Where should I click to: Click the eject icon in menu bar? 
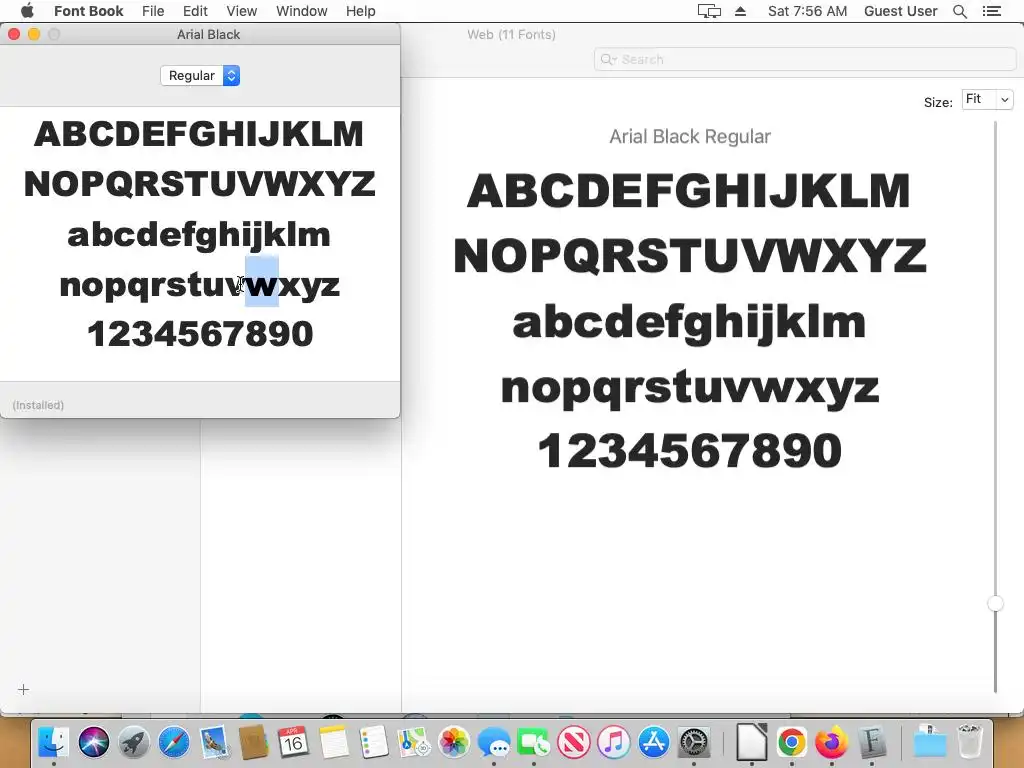click(x=741, y=11)
